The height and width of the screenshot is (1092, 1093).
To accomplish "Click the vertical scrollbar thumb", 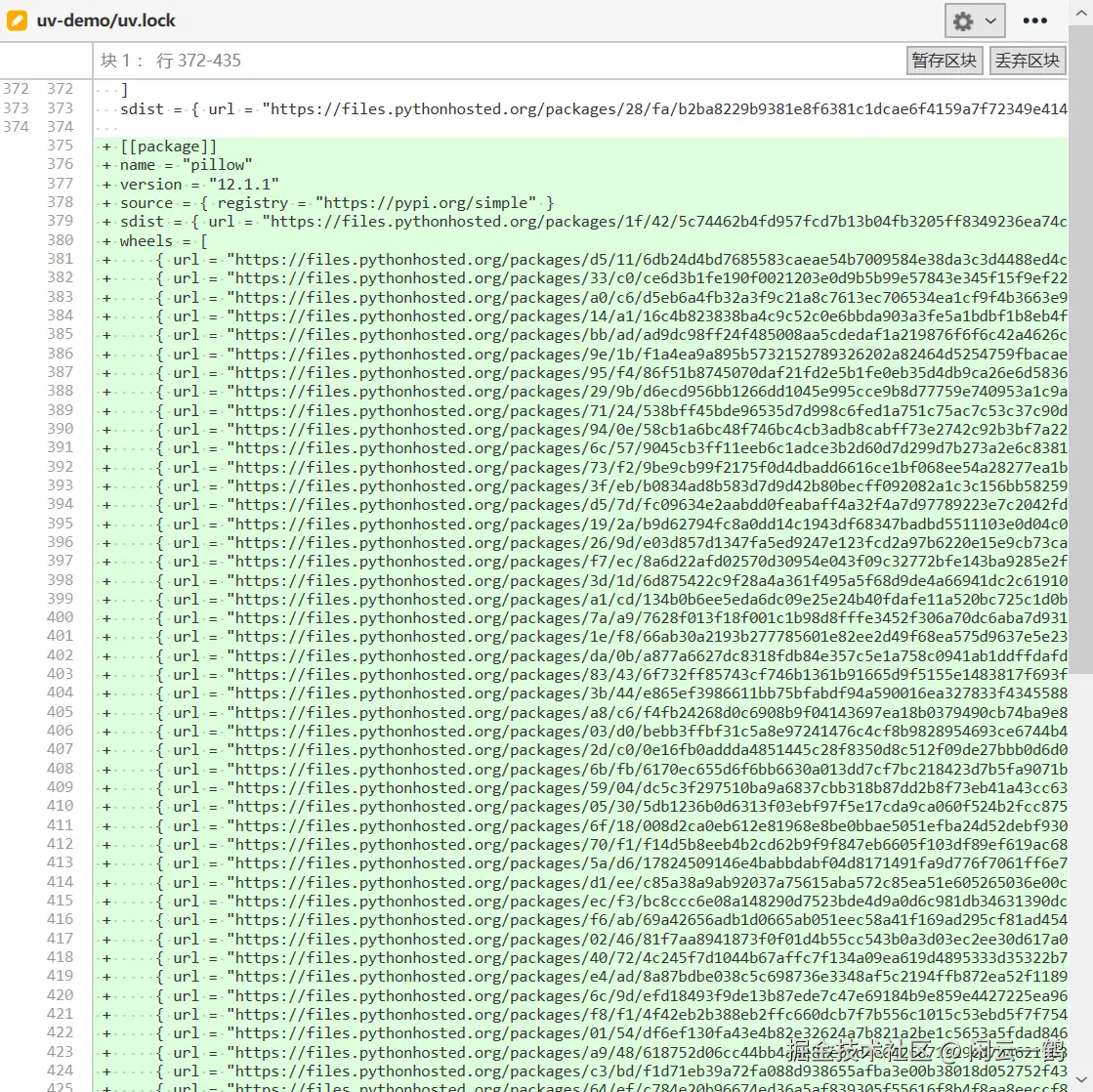I will pos(1081,349).
